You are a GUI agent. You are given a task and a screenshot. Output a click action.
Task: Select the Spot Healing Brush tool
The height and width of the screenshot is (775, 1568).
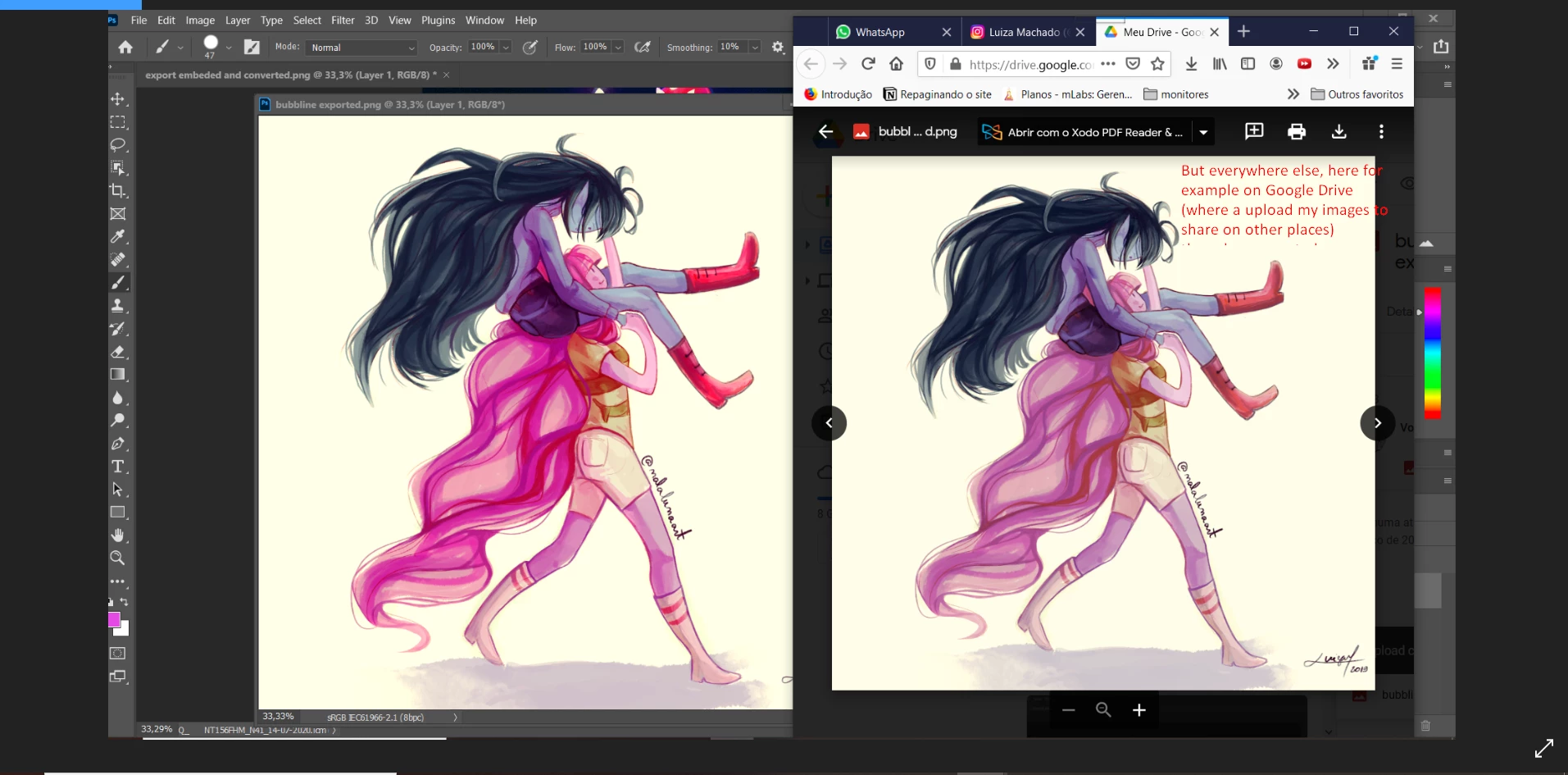tap(118, 260)
